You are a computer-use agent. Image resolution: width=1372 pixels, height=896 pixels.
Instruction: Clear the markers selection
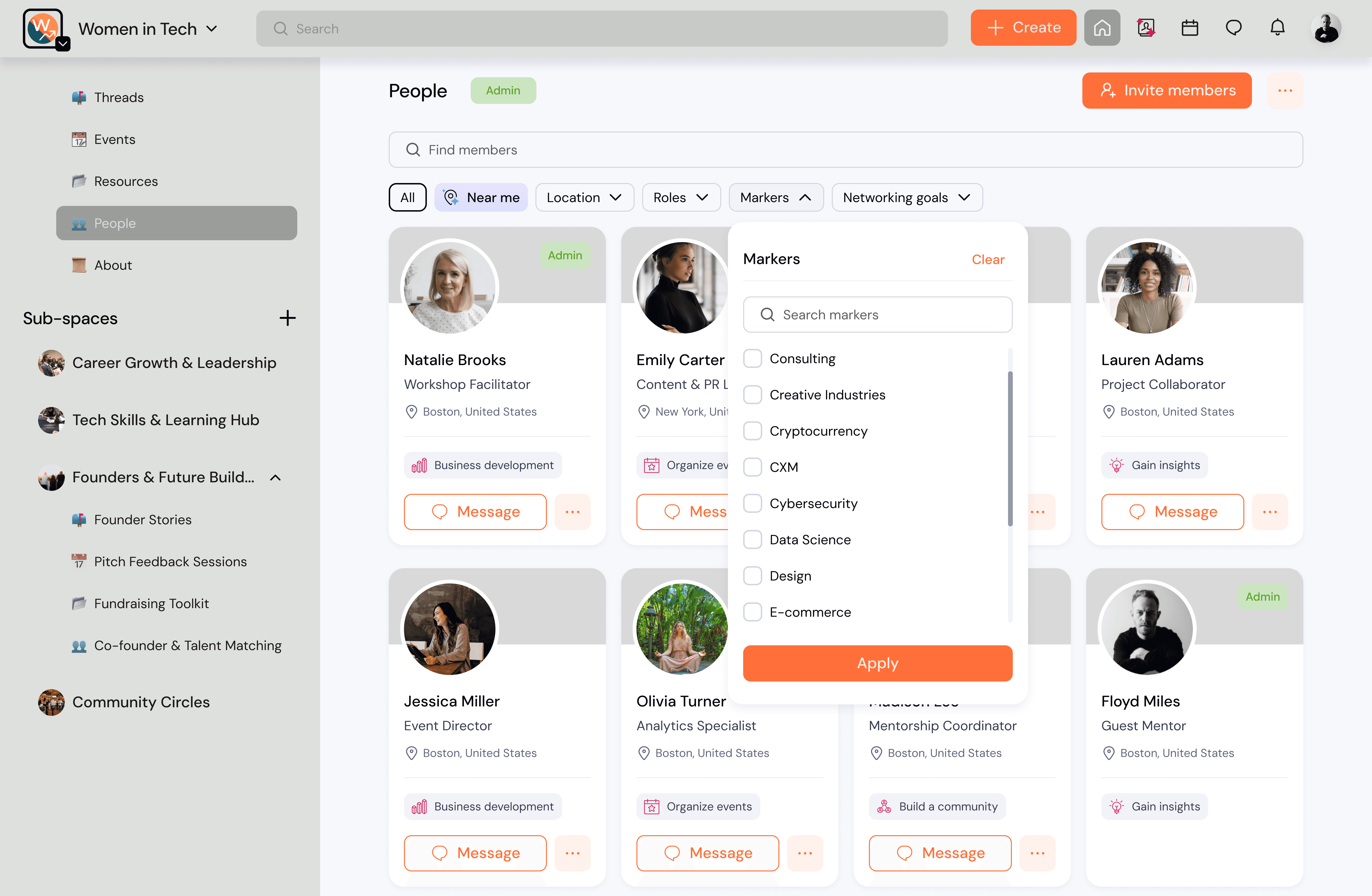[988, 260]
